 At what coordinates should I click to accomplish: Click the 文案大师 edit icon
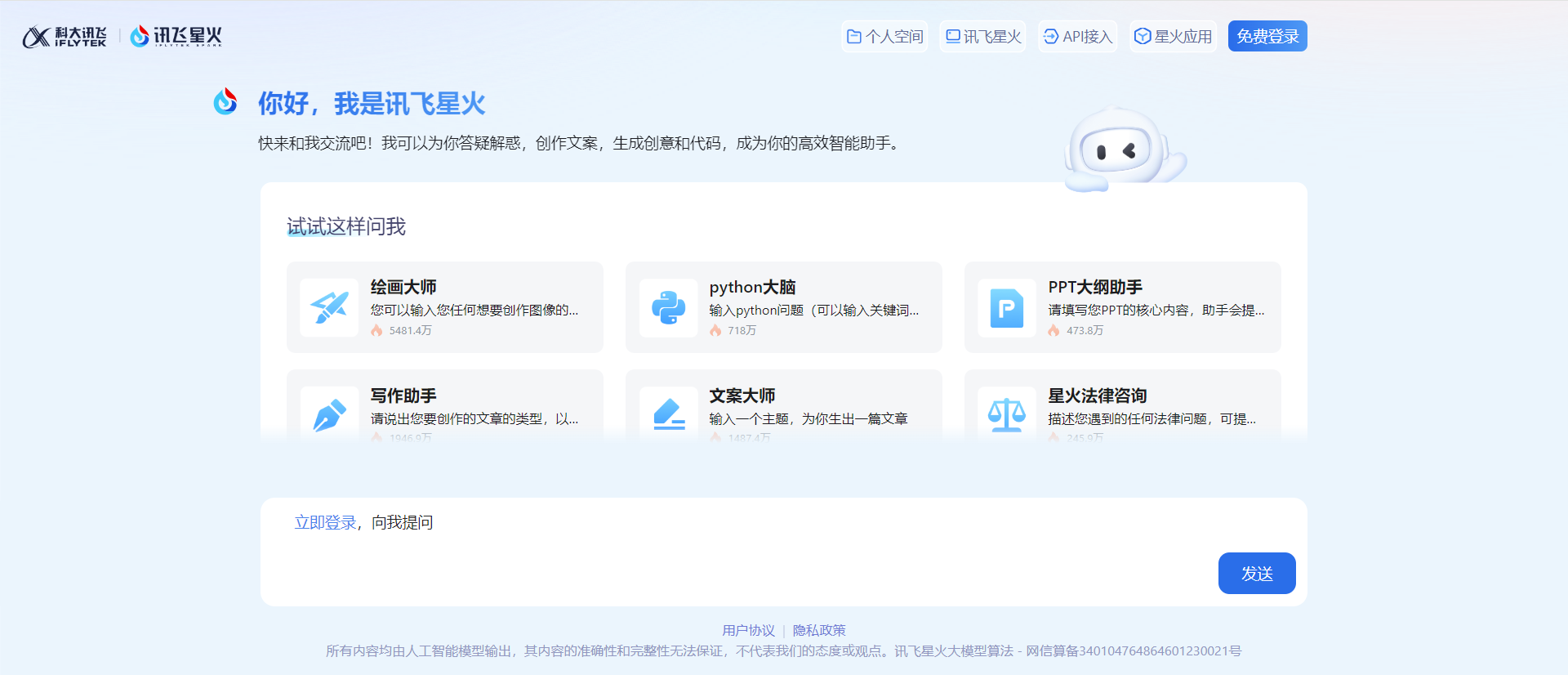(x=668, y=413)
